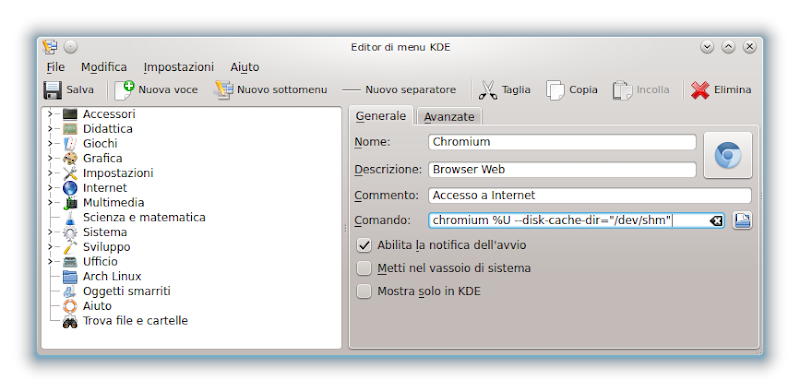800x392 pixels.
Task: Select the Sviluppo category icon
Action: tap(70, 247)
